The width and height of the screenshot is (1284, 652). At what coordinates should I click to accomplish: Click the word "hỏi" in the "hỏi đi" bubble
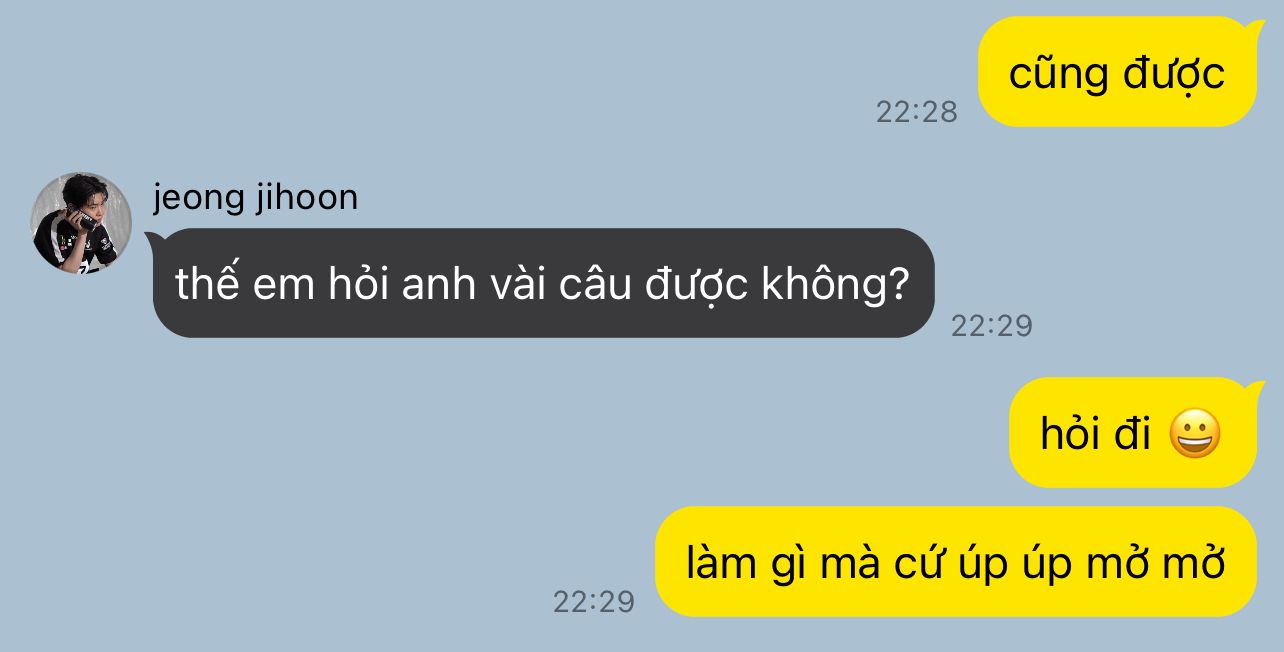coord(1071,435)
